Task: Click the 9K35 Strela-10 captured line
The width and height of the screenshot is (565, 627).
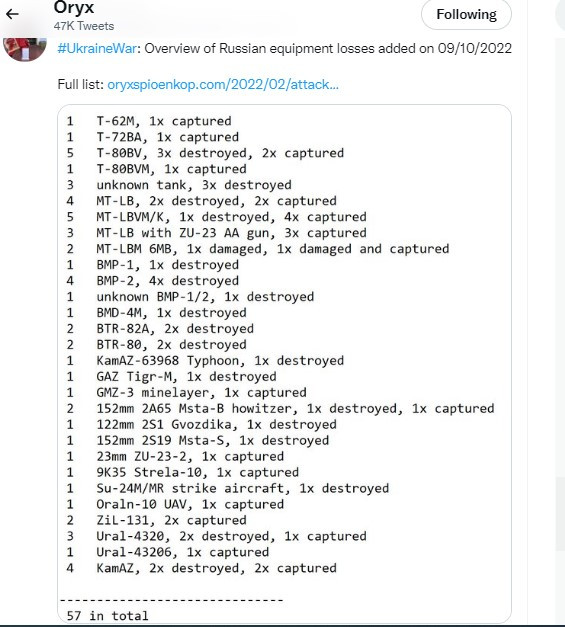Action: pyautogui.click(x=182, y=472)
